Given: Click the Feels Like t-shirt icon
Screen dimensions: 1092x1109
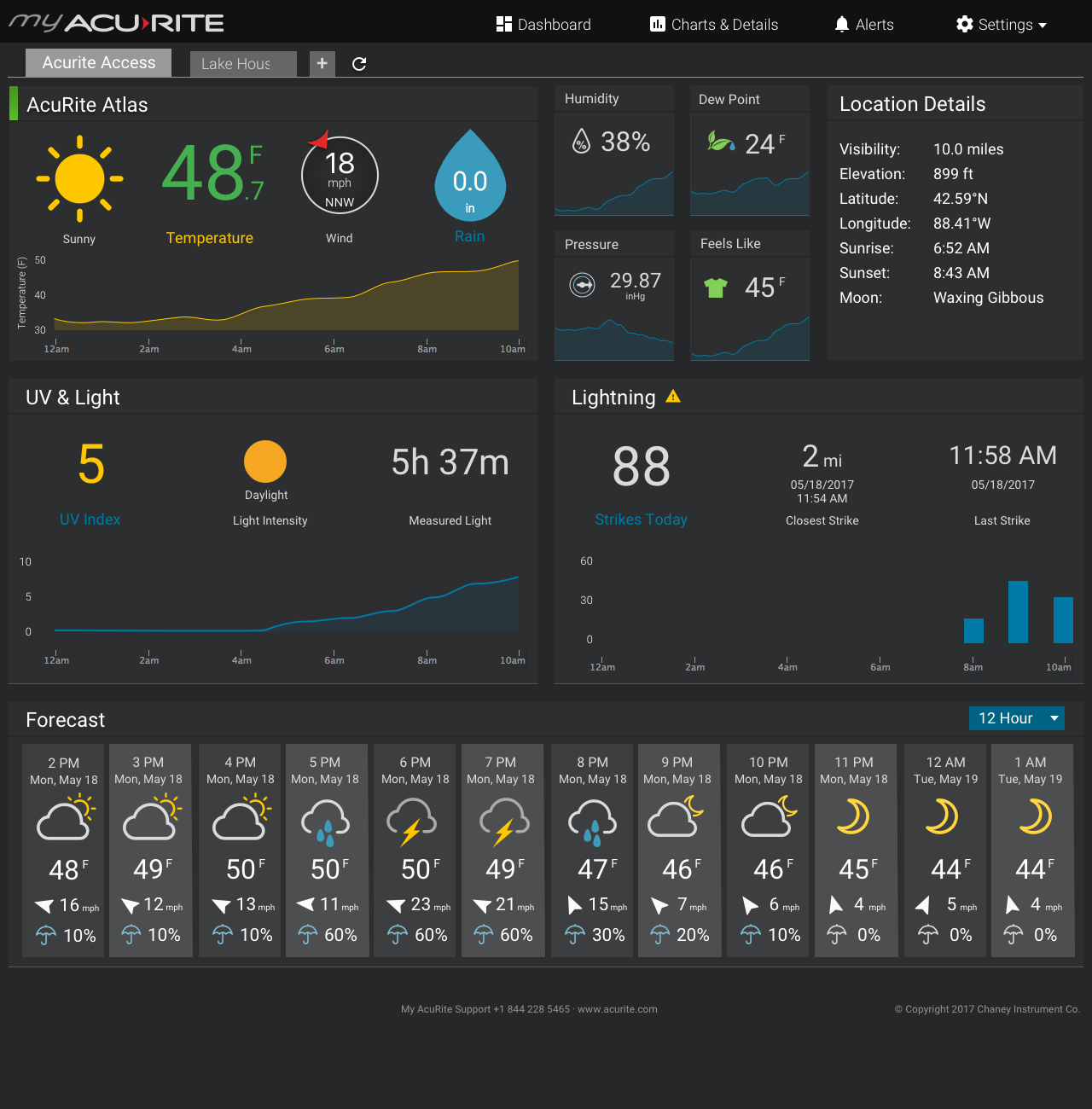Looking at the screenshot, I should 716,287.
